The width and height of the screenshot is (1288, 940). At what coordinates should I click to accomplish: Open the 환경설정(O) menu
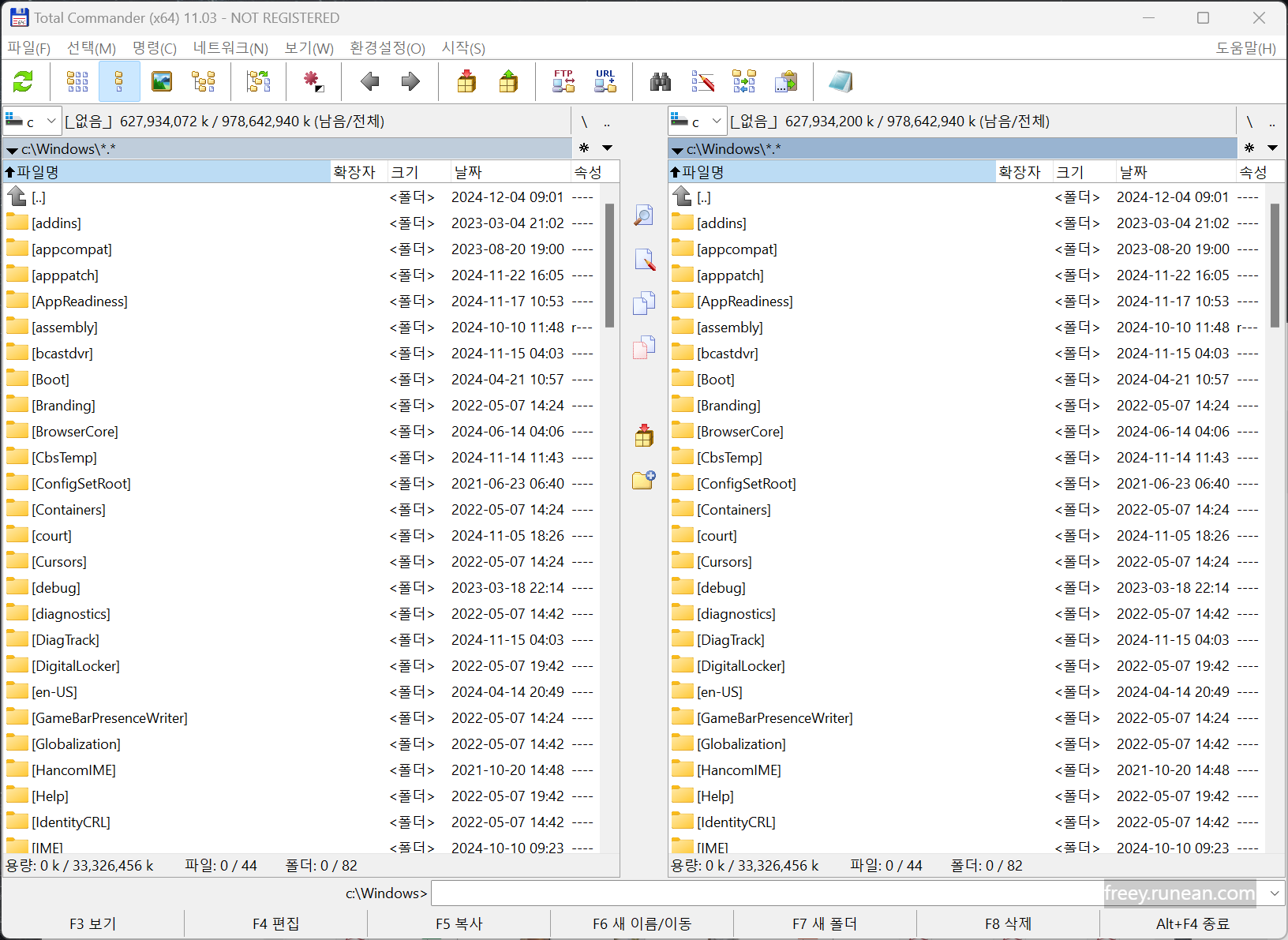pos(388,48)
